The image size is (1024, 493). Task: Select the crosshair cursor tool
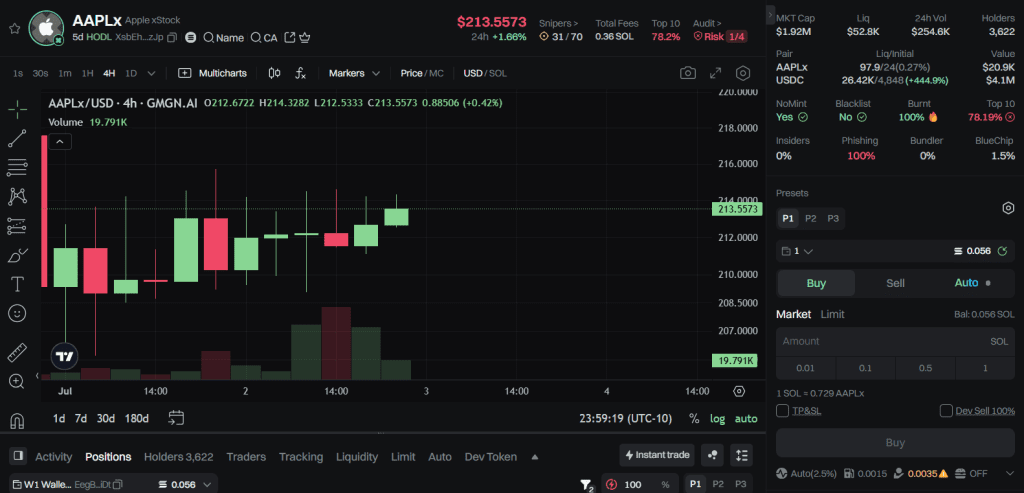point(17,109)
